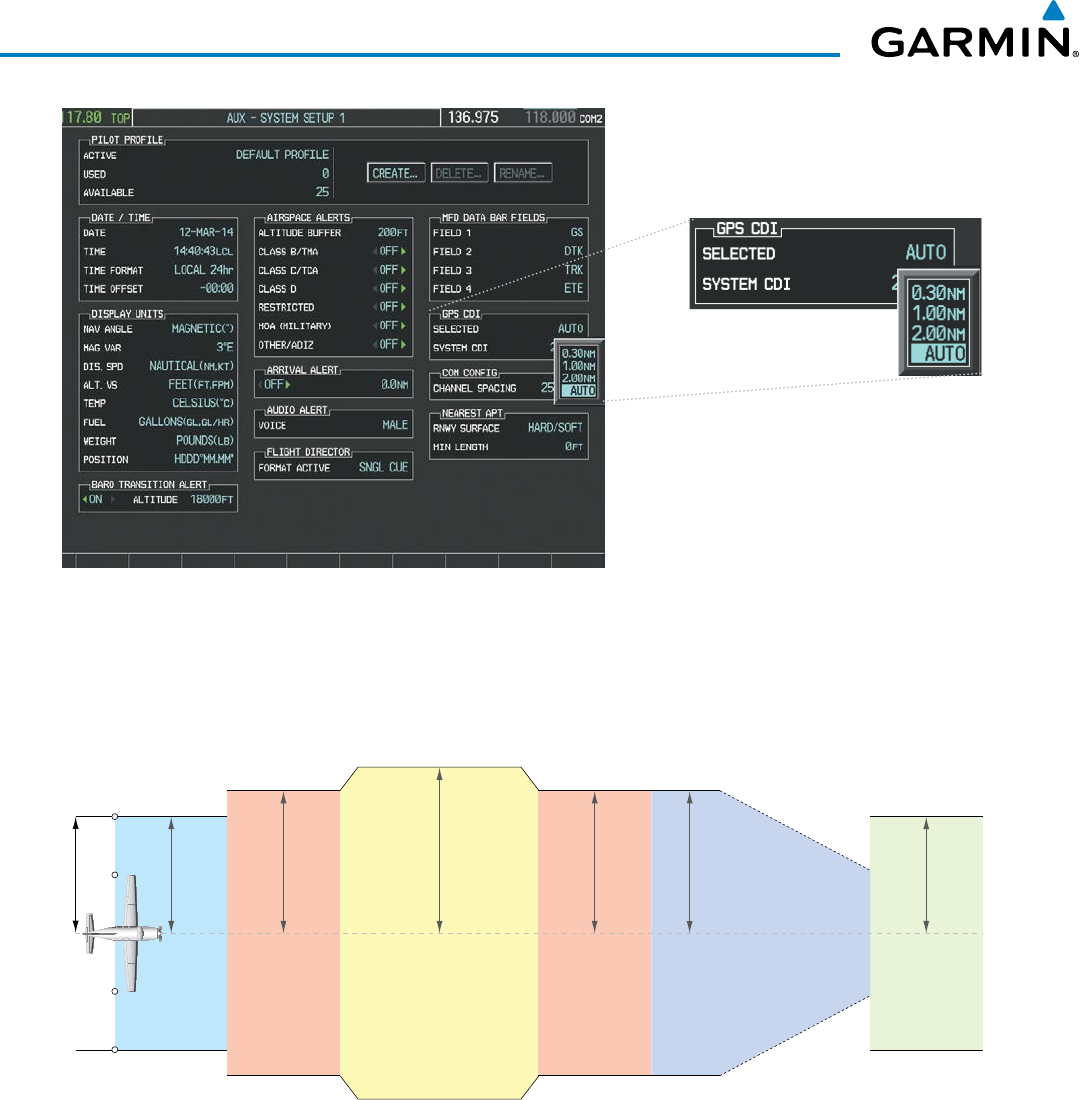Select BARO transition ALTITUDE 18000FT value

(212, 499)
